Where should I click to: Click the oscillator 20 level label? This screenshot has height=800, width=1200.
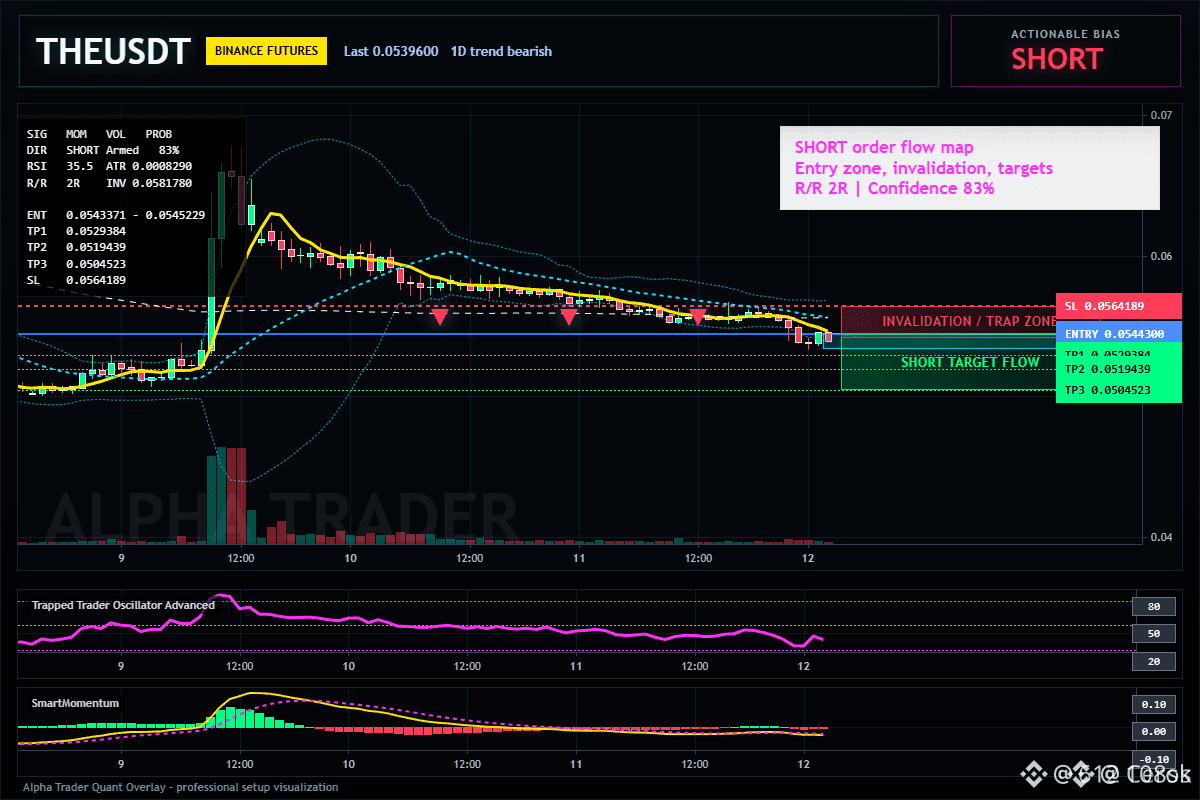click(x=1153, y=661)
